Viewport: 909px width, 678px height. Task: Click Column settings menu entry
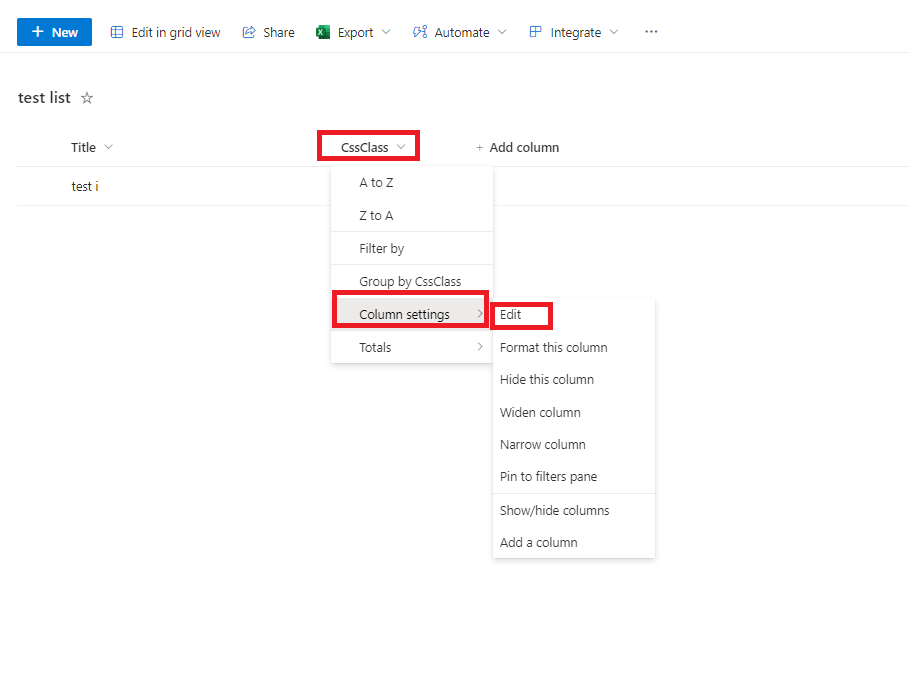412,314
